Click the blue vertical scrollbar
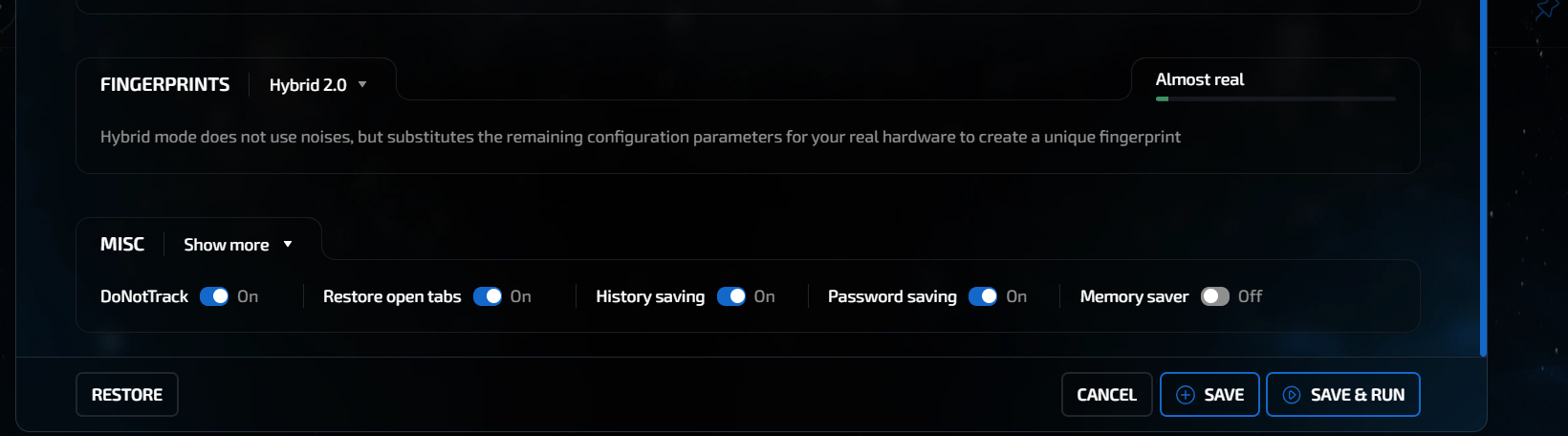 click(1483, 177)
